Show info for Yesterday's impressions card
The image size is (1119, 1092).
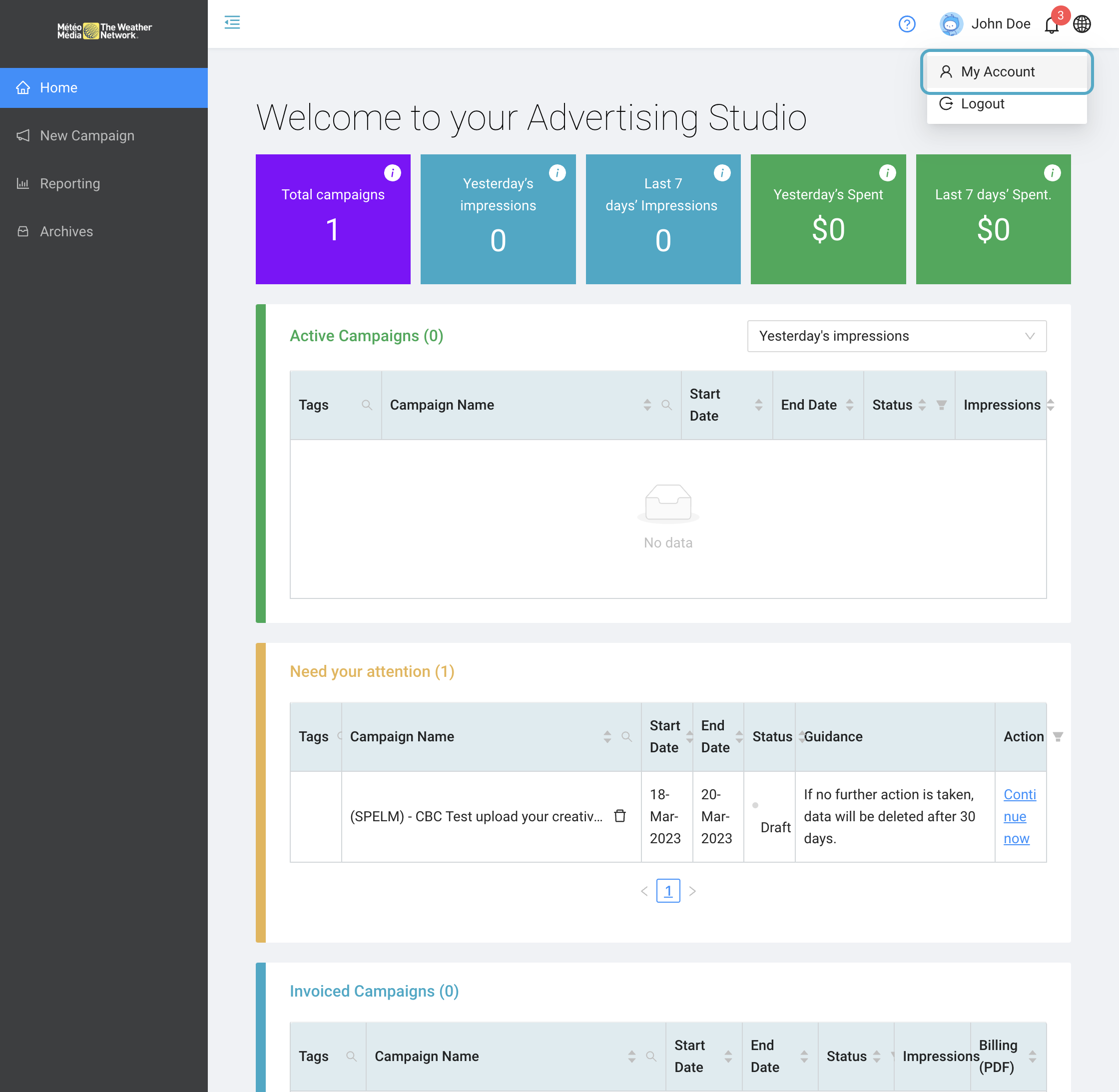tap(558, 173)
